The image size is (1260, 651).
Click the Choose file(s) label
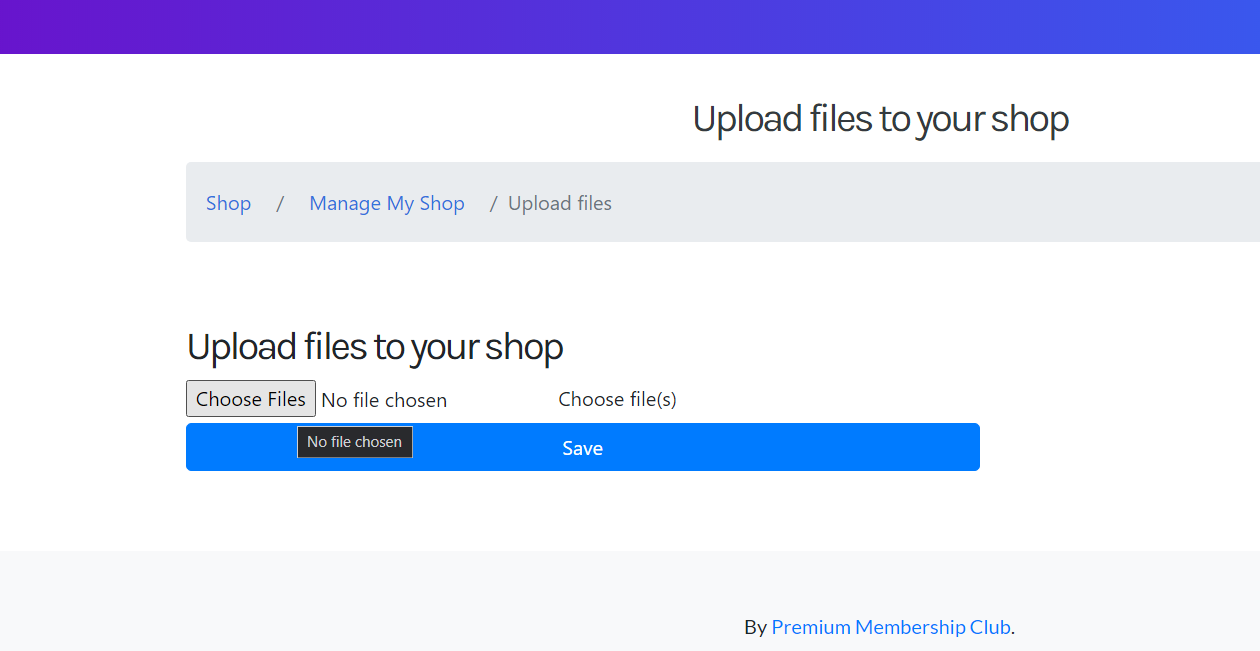[x=617, y=399]
